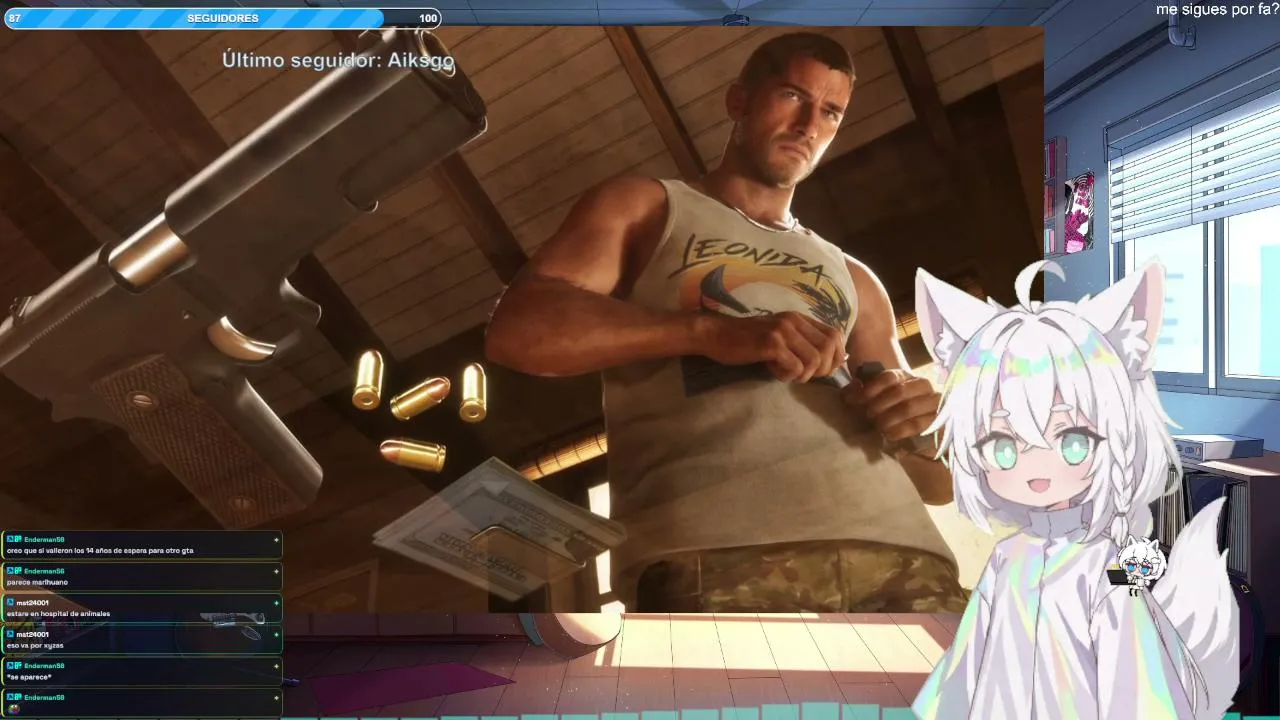Viewport: 1280px width, 720px height.
Task: Click message "creo que si valieron los 14 años"
Action: point(100,550)
